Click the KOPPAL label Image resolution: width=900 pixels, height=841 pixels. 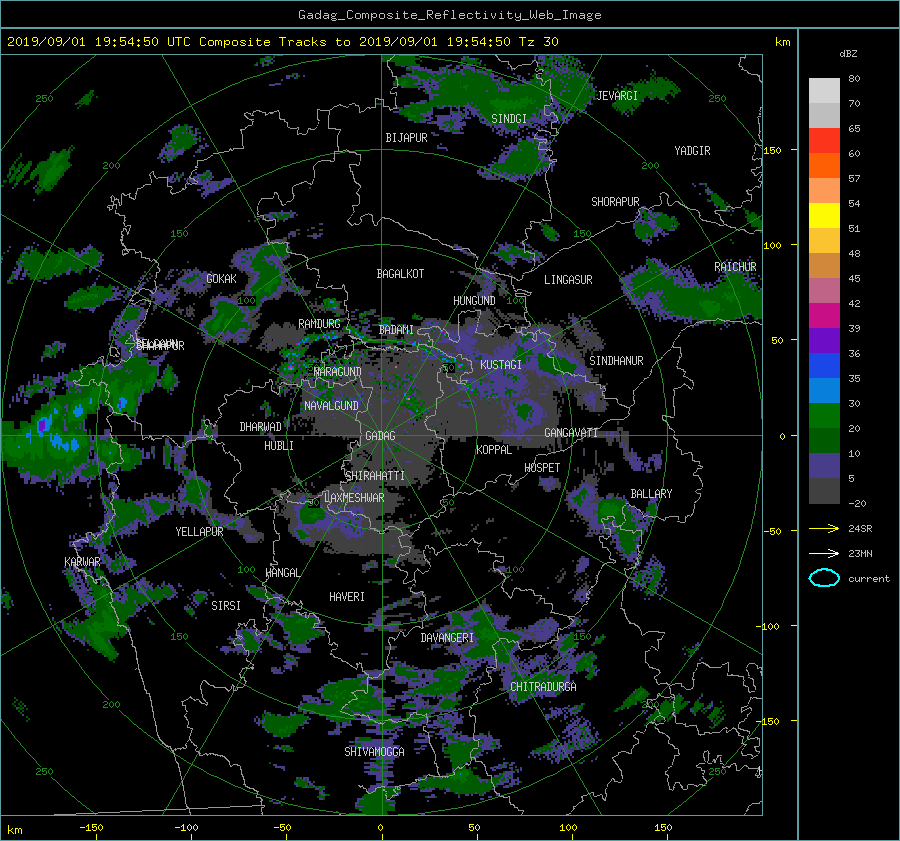click(494, 449)
